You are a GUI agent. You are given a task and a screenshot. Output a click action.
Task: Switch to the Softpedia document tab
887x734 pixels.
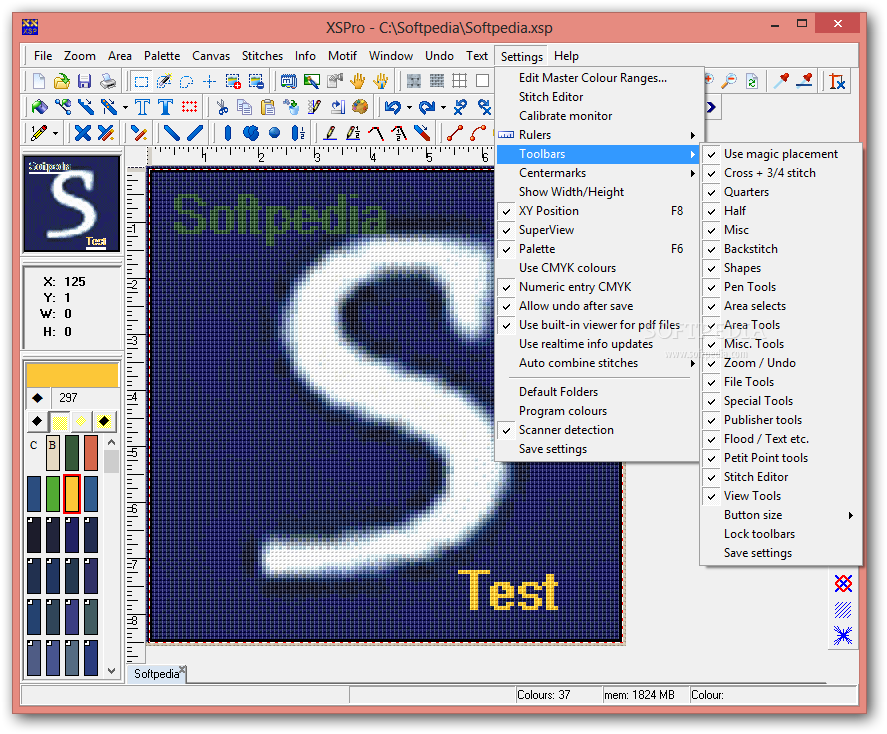click(x=156, y=674)
